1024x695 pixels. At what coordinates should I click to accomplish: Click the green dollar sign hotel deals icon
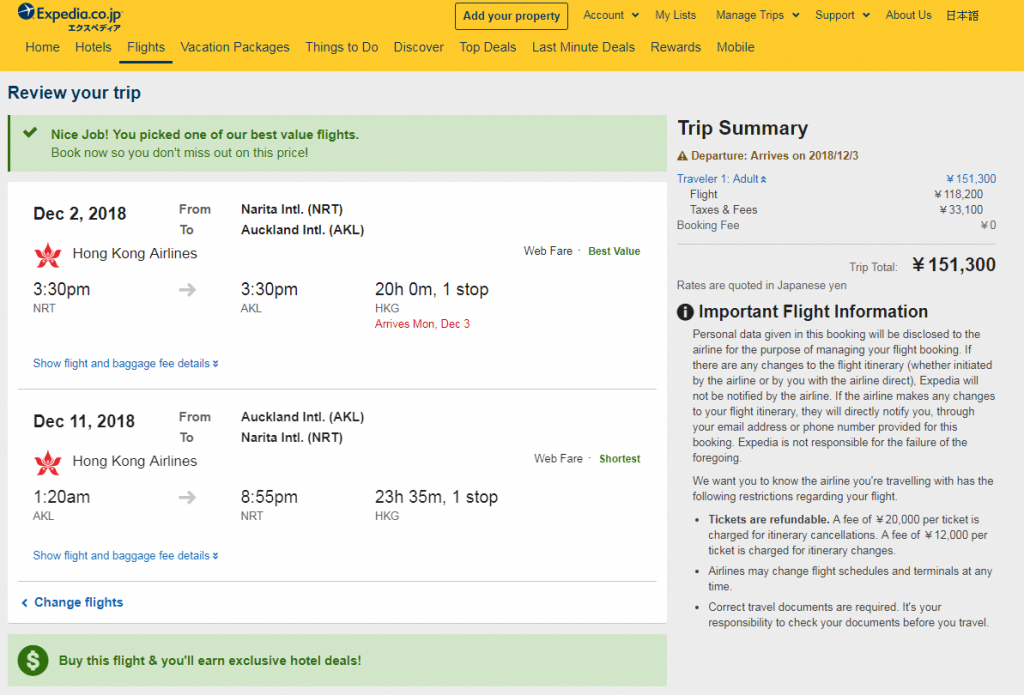click(x=33, y=660)
